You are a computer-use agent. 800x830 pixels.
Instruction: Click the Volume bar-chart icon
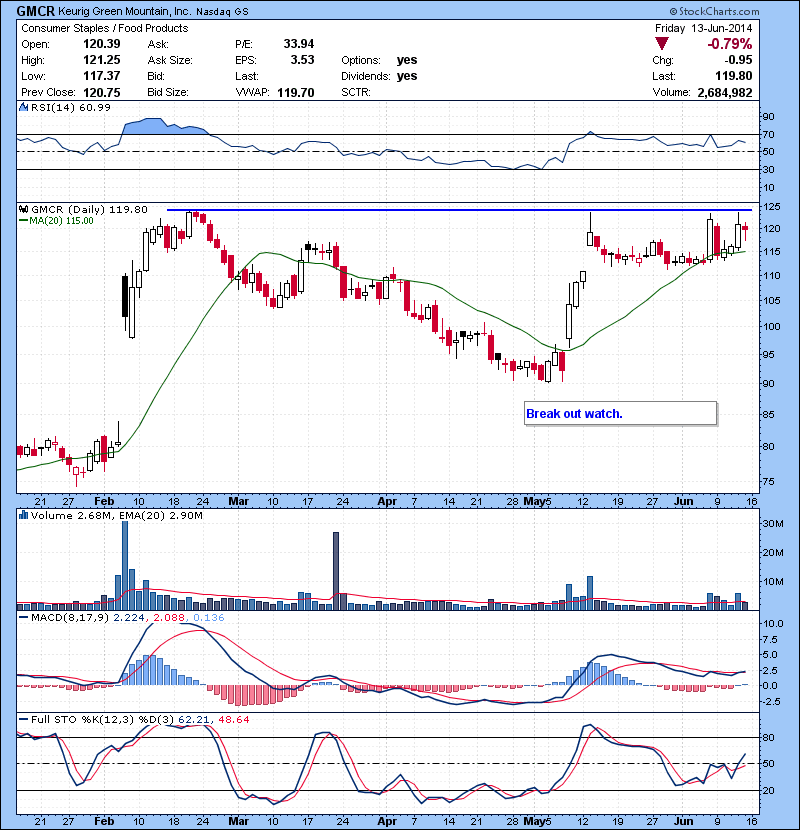(x=24, y=515)
